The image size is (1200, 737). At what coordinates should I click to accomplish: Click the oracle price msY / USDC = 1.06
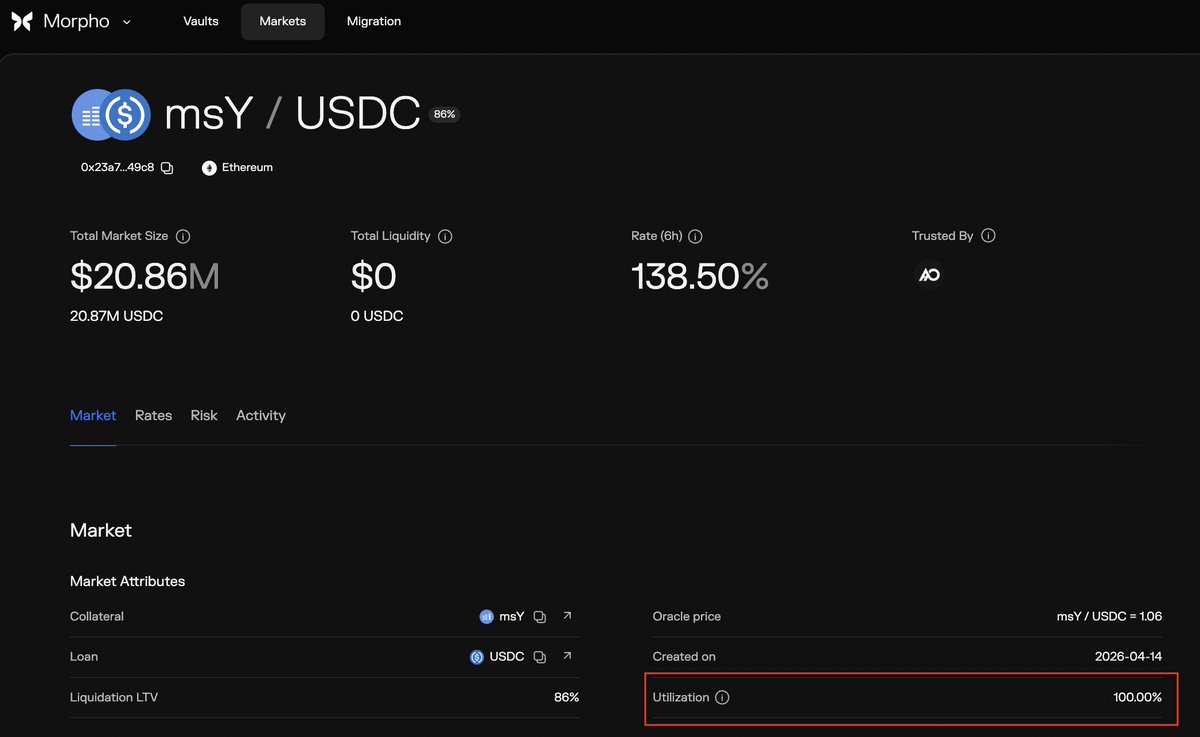coord(1109,617)
